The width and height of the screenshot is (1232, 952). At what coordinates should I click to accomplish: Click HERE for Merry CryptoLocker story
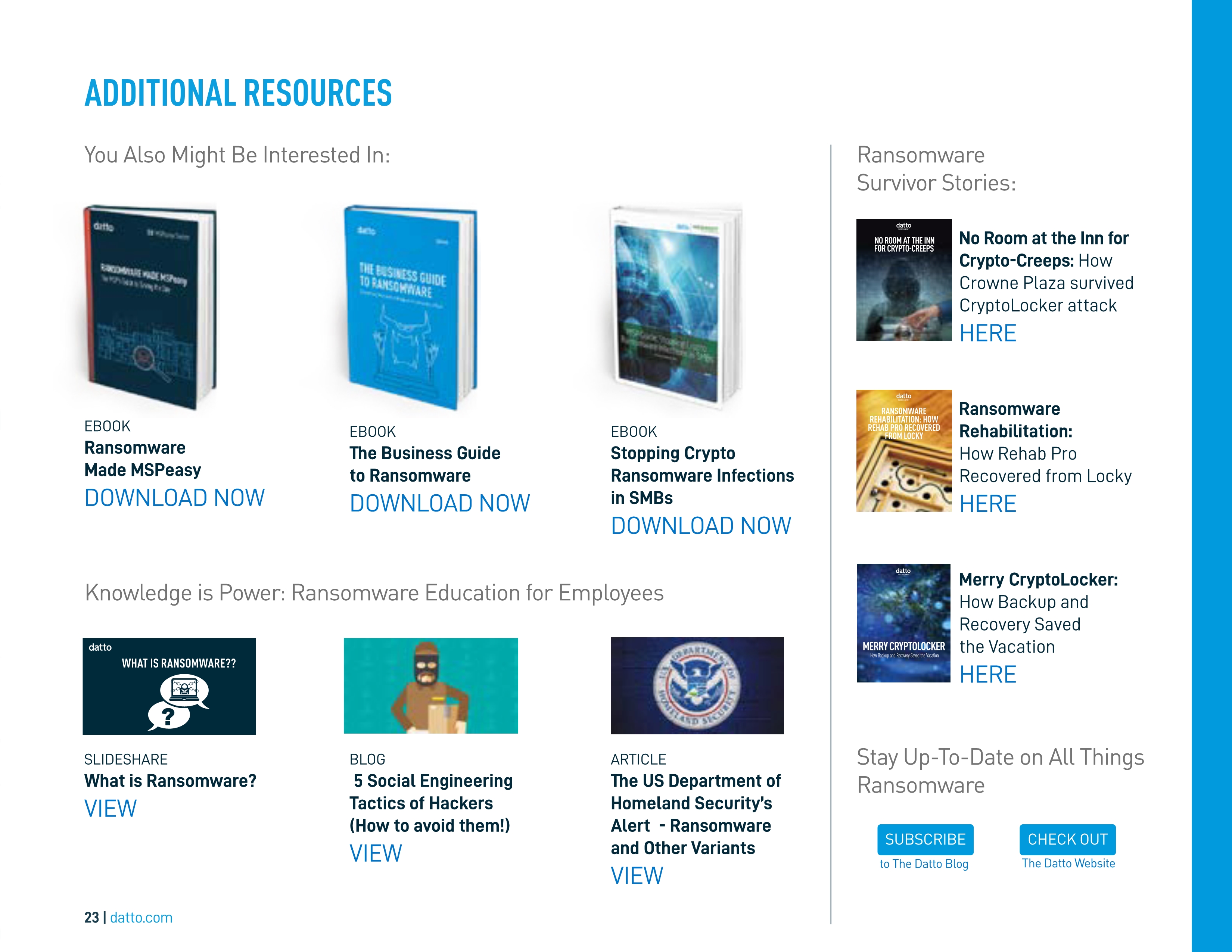988,675
